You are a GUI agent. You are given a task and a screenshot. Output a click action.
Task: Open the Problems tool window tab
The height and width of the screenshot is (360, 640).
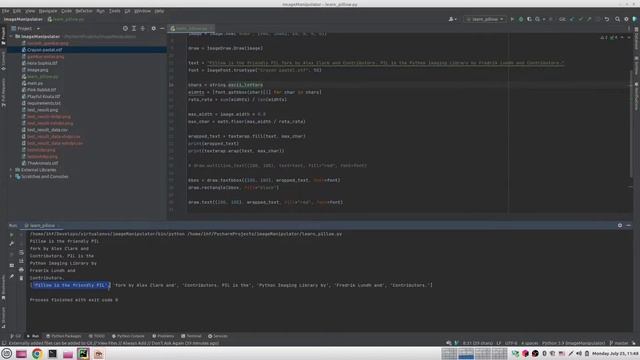coord(163,336)
